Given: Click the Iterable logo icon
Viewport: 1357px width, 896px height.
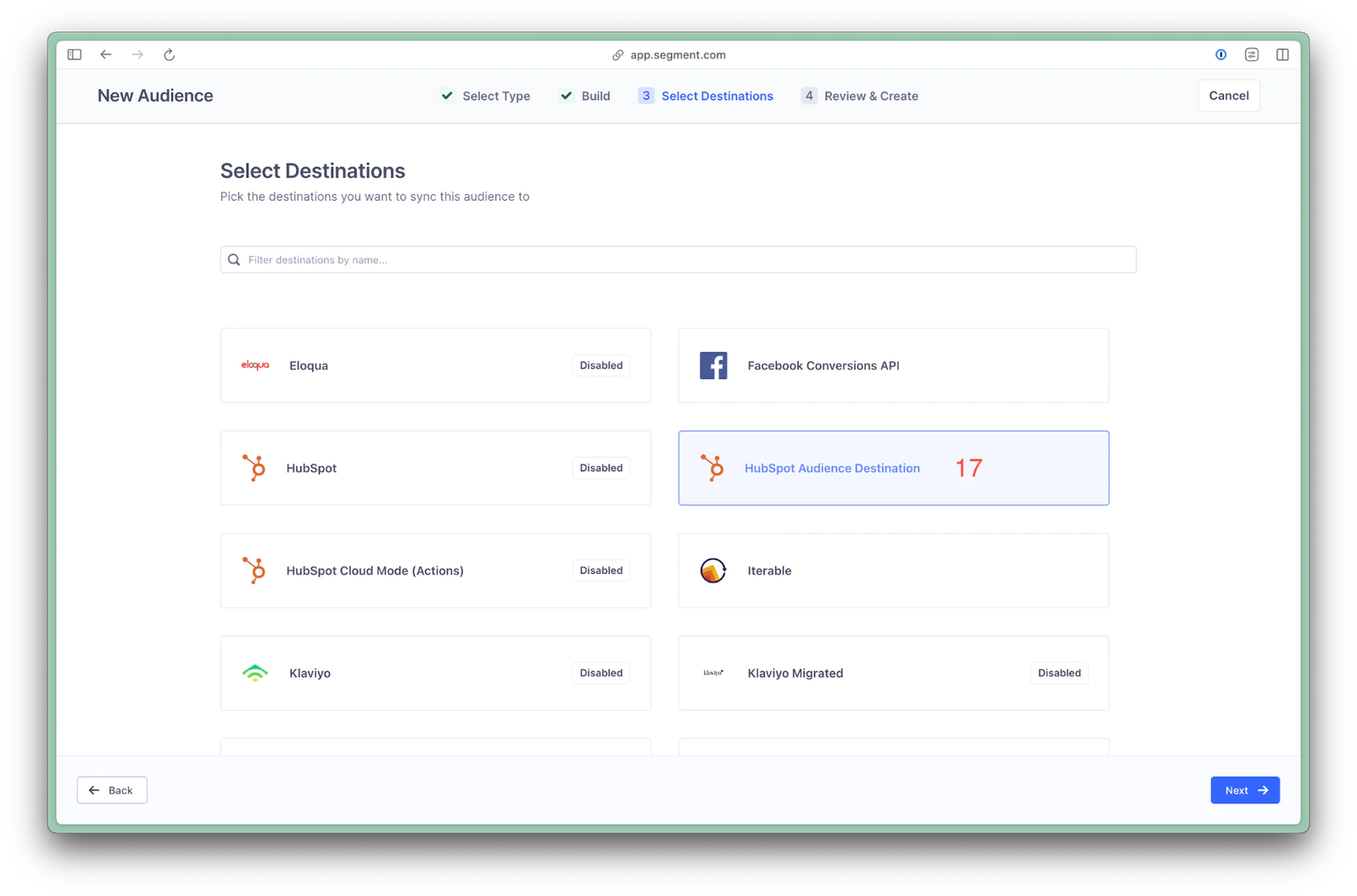Looking at the screenshot, I should [713, 570].
